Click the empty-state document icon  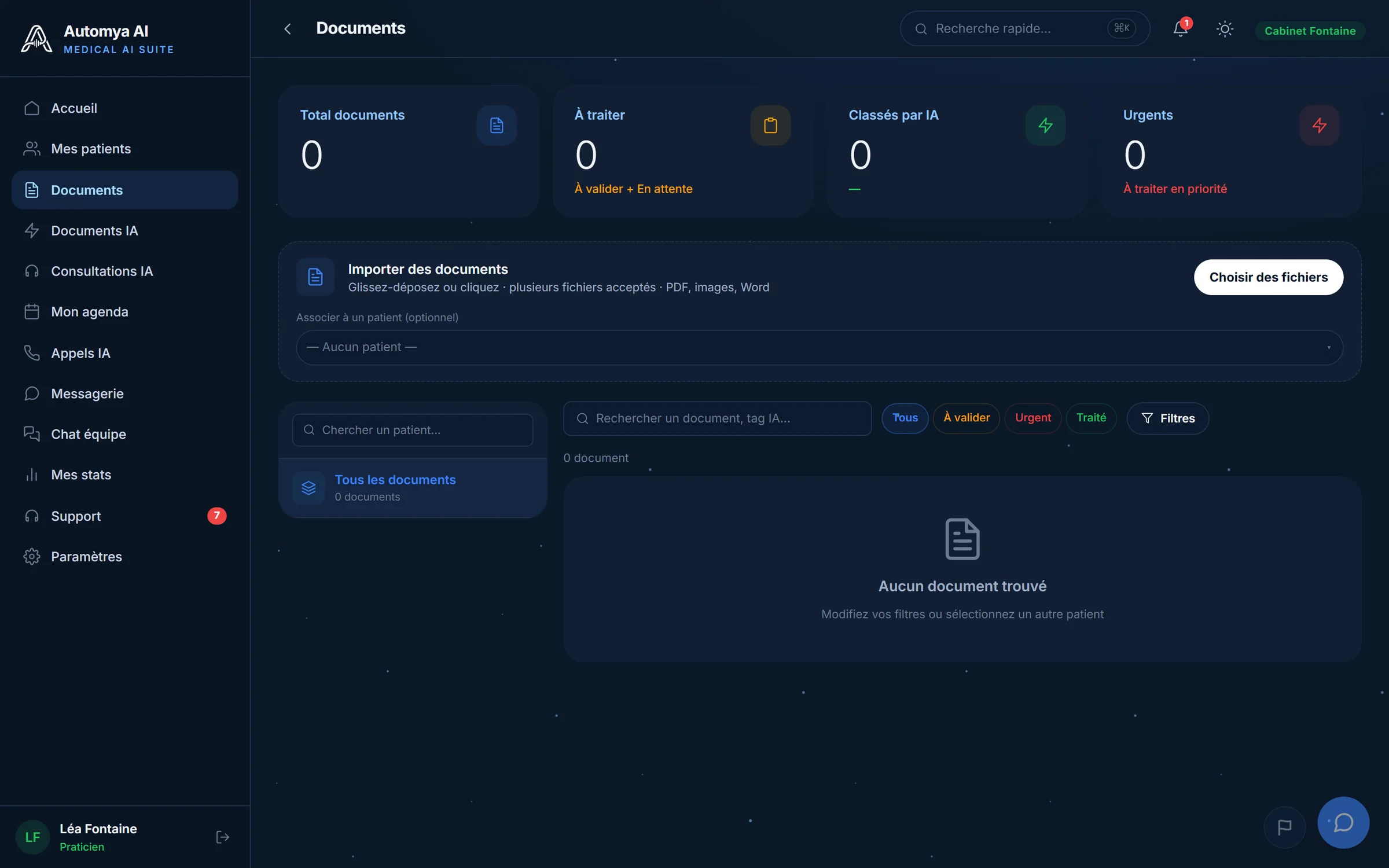click(962, 539)
